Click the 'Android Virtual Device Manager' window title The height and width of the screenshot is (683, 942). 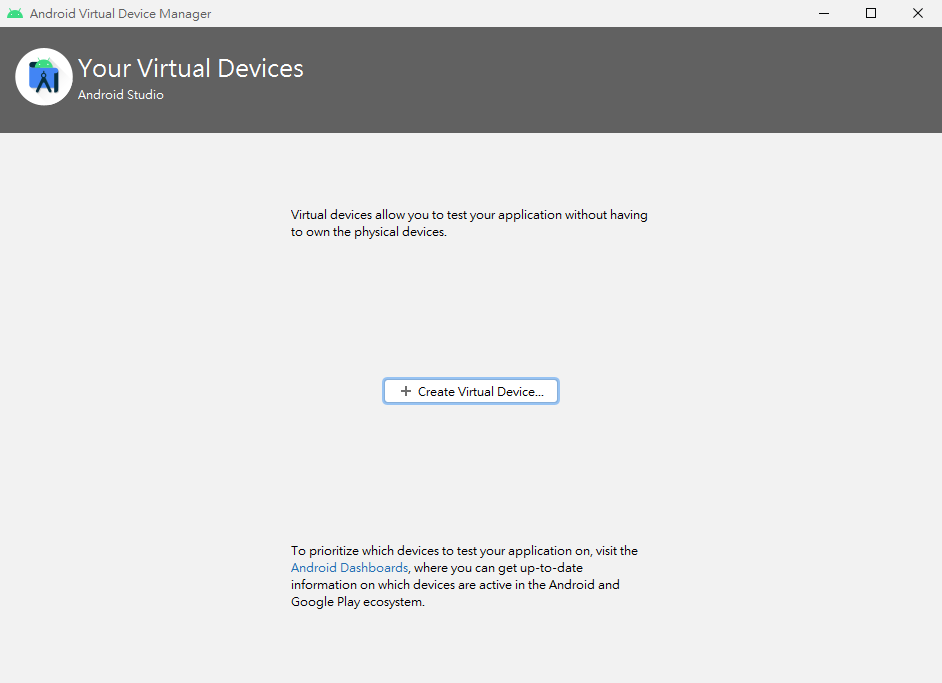[121, 13]
